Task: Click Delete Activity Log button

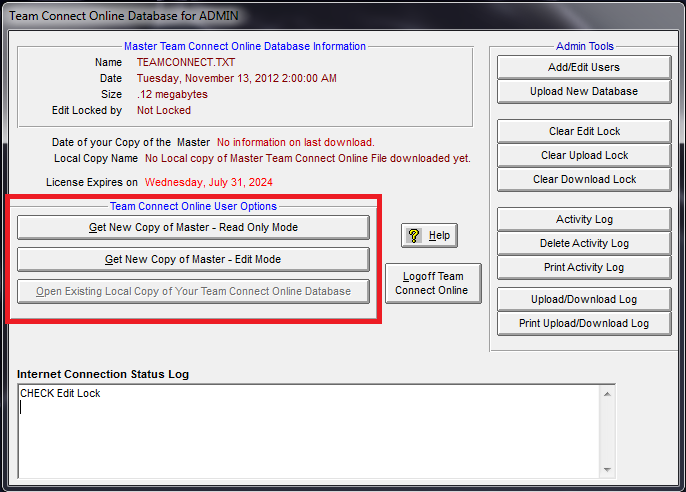Action: pyautogui.click(x=584, y=243)
